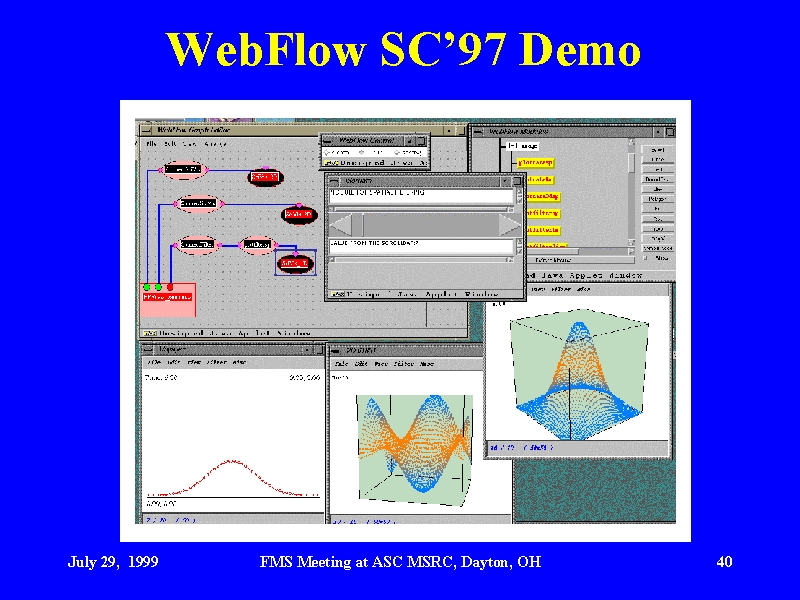Click the slide title "WebFlow SC'97 Demo"
Screen dimensions: 800x600
(x=403, y=49)
